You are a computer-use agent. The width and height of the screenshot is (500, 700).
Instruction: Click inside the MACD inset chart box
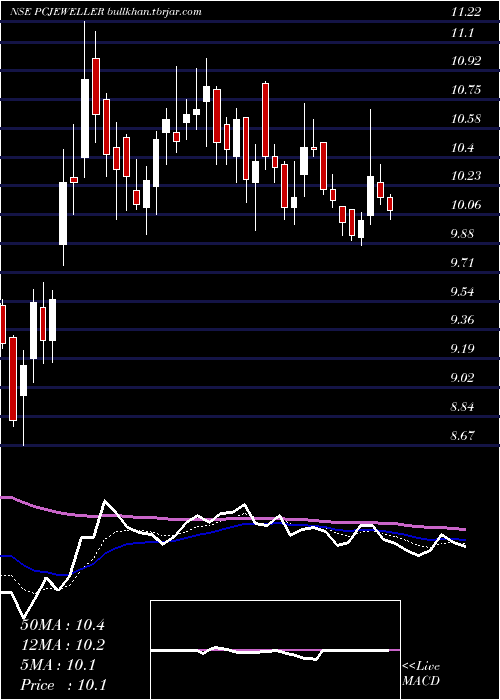point(275,650)
